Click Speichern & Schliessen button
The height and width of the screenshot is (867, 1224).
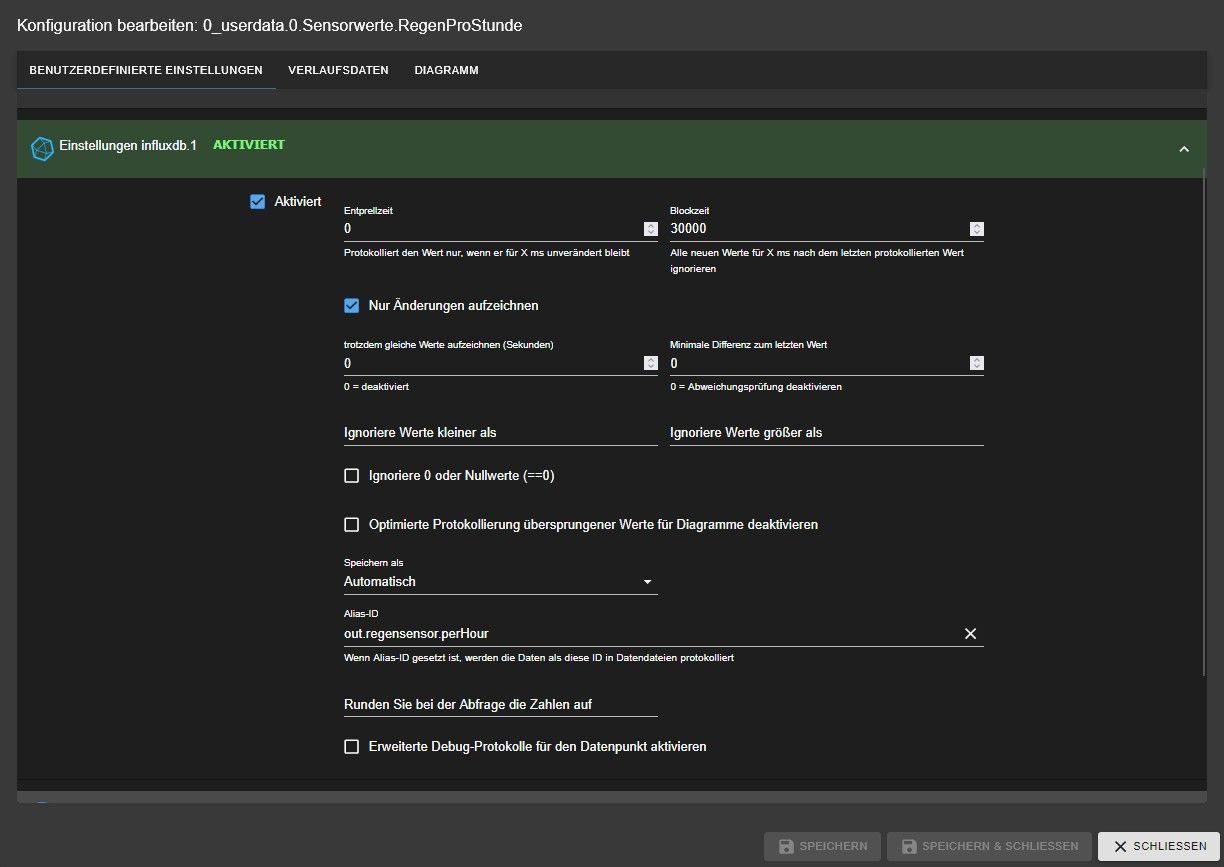pos(989,846)
